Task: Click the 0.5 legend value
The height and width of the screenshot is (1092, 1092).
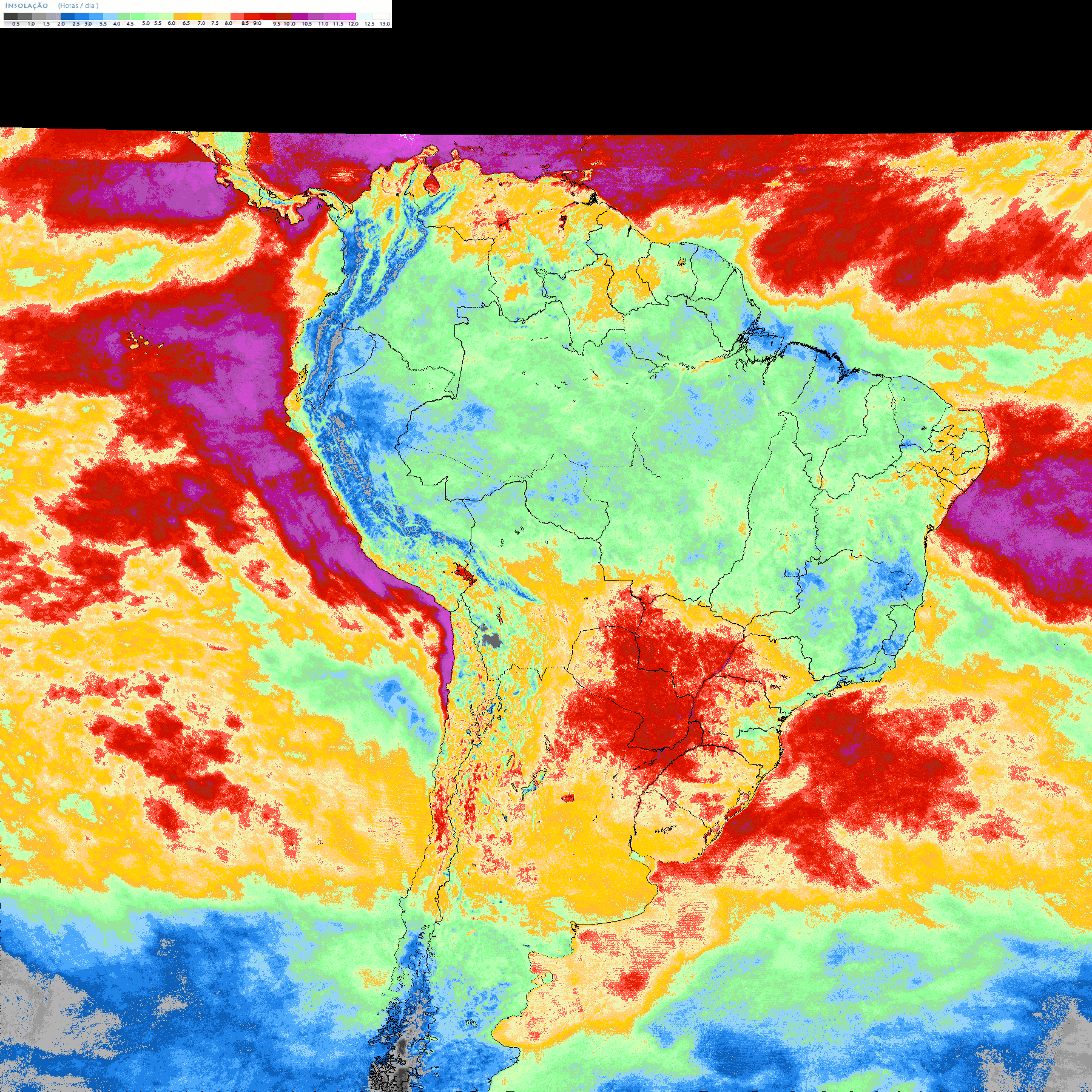Action: coord(16,24)
